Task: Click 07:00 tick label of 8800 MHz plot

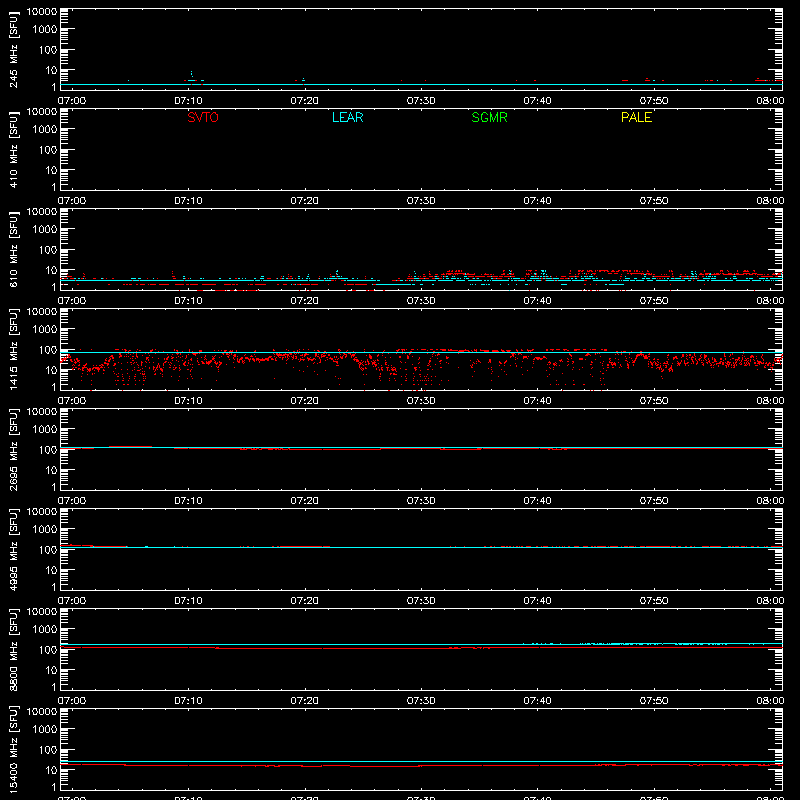Action: pyautogui.click(x=72, y=701)
